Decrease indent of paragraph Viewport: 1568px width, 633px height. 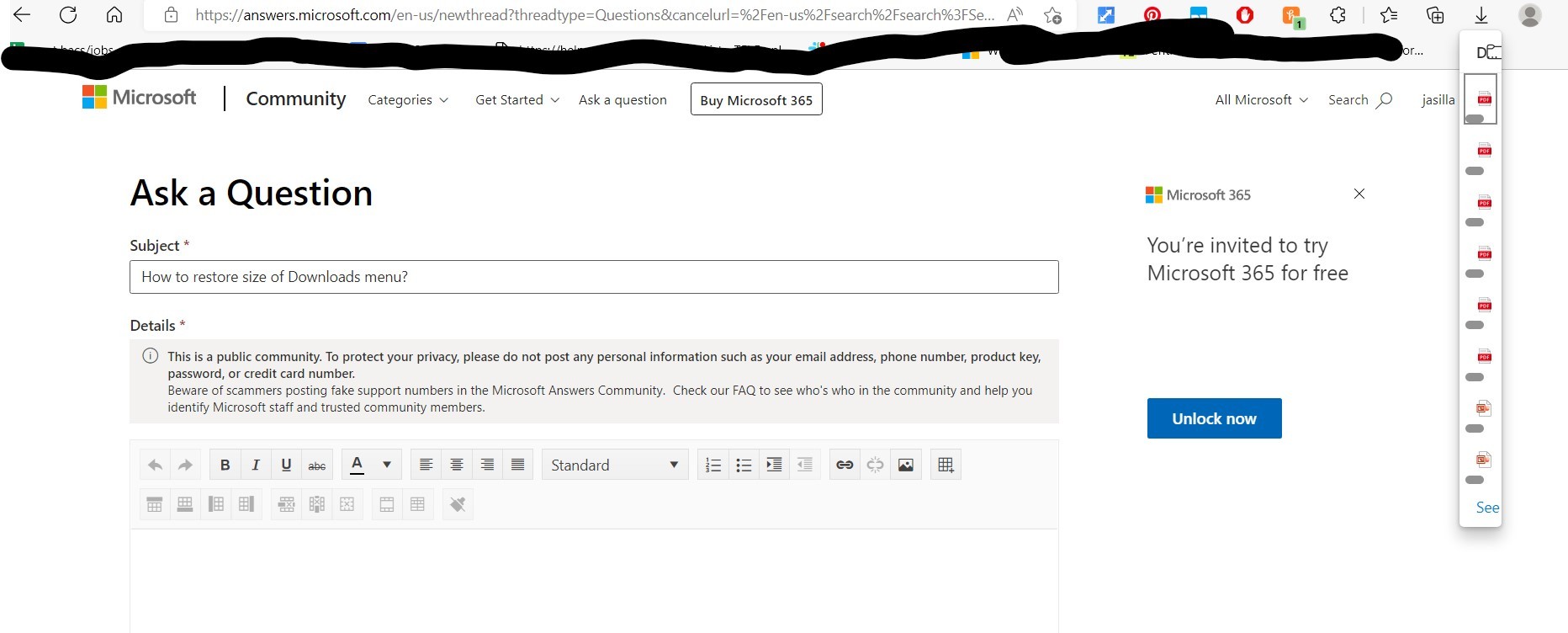pos(805,465)
